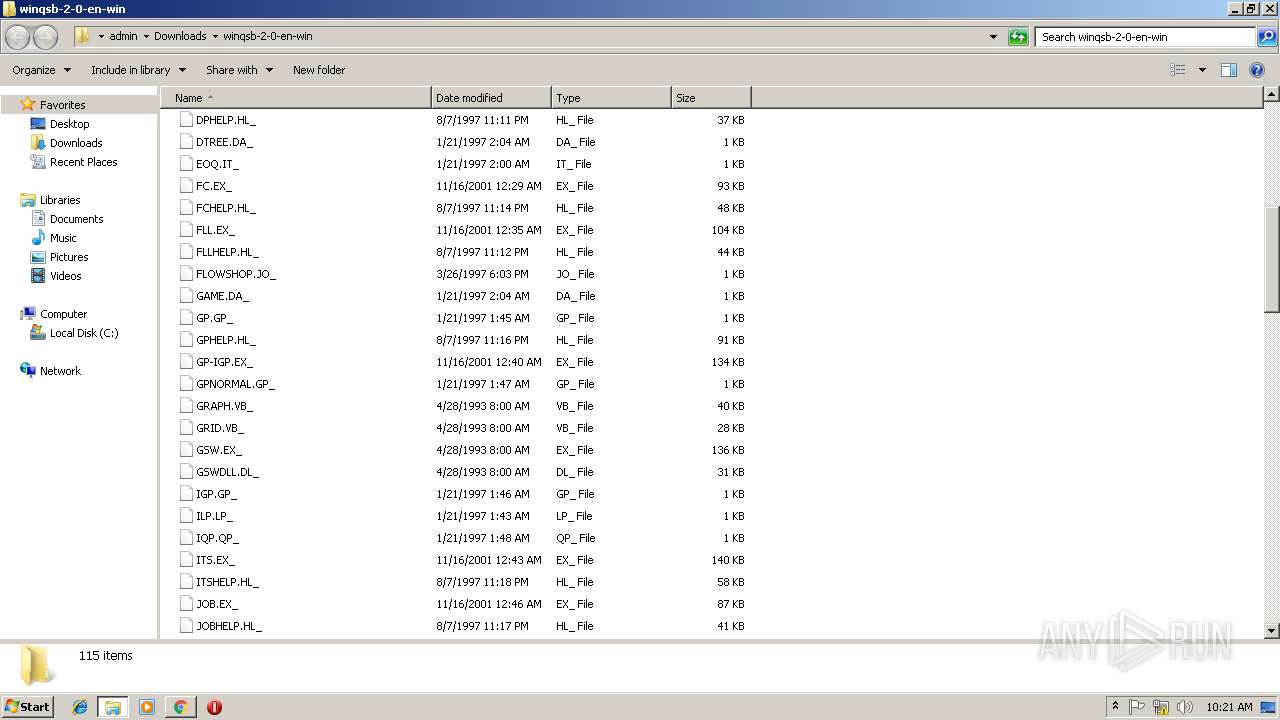Open the Organize menu
The width and height of the screenshot is (1280, 720).
click(x=41, y=70)
